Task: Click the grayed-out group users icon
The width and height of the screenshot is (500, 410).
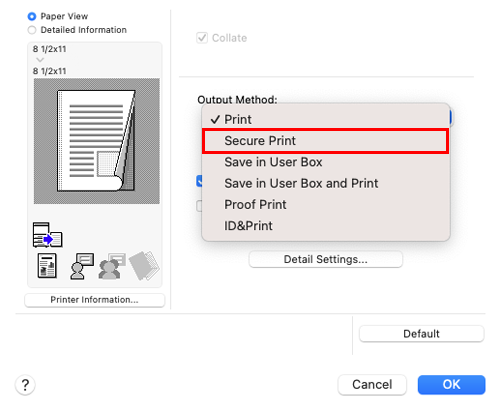Action: [112, 266]
